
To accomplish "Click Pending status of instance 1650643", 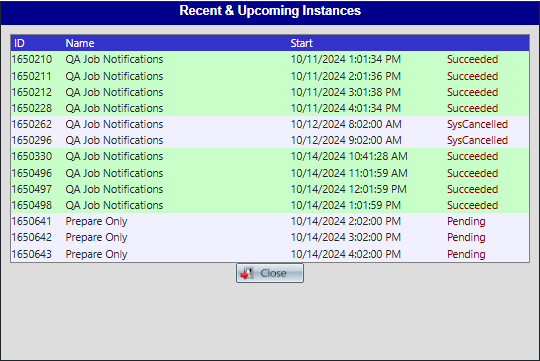I will [x=466, y=254].
